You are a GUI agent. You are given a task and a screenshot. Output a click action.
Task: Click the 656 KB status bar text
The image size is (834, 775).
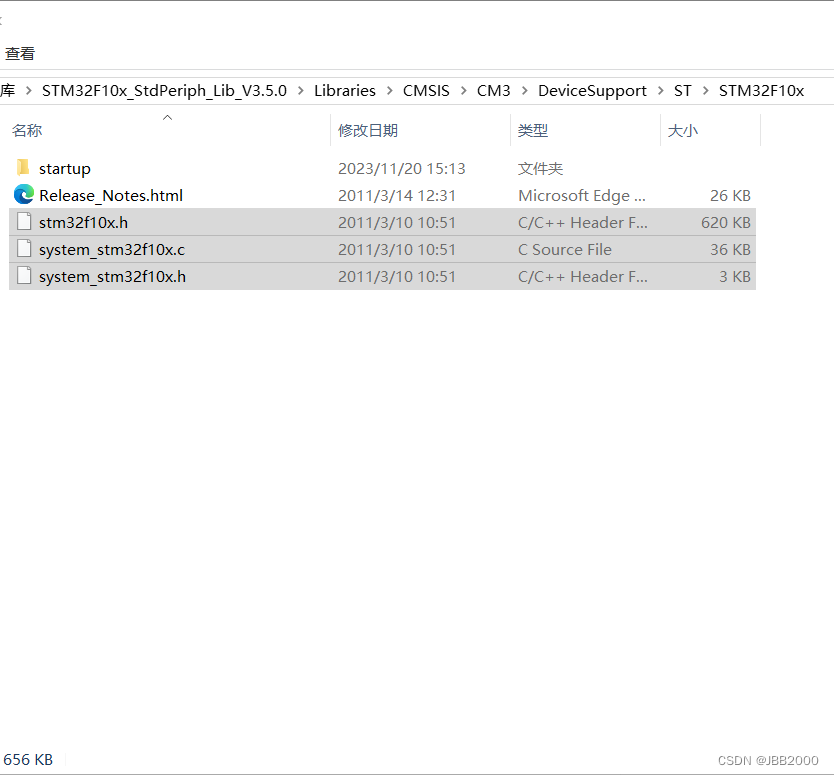click(x=28, y=760)
